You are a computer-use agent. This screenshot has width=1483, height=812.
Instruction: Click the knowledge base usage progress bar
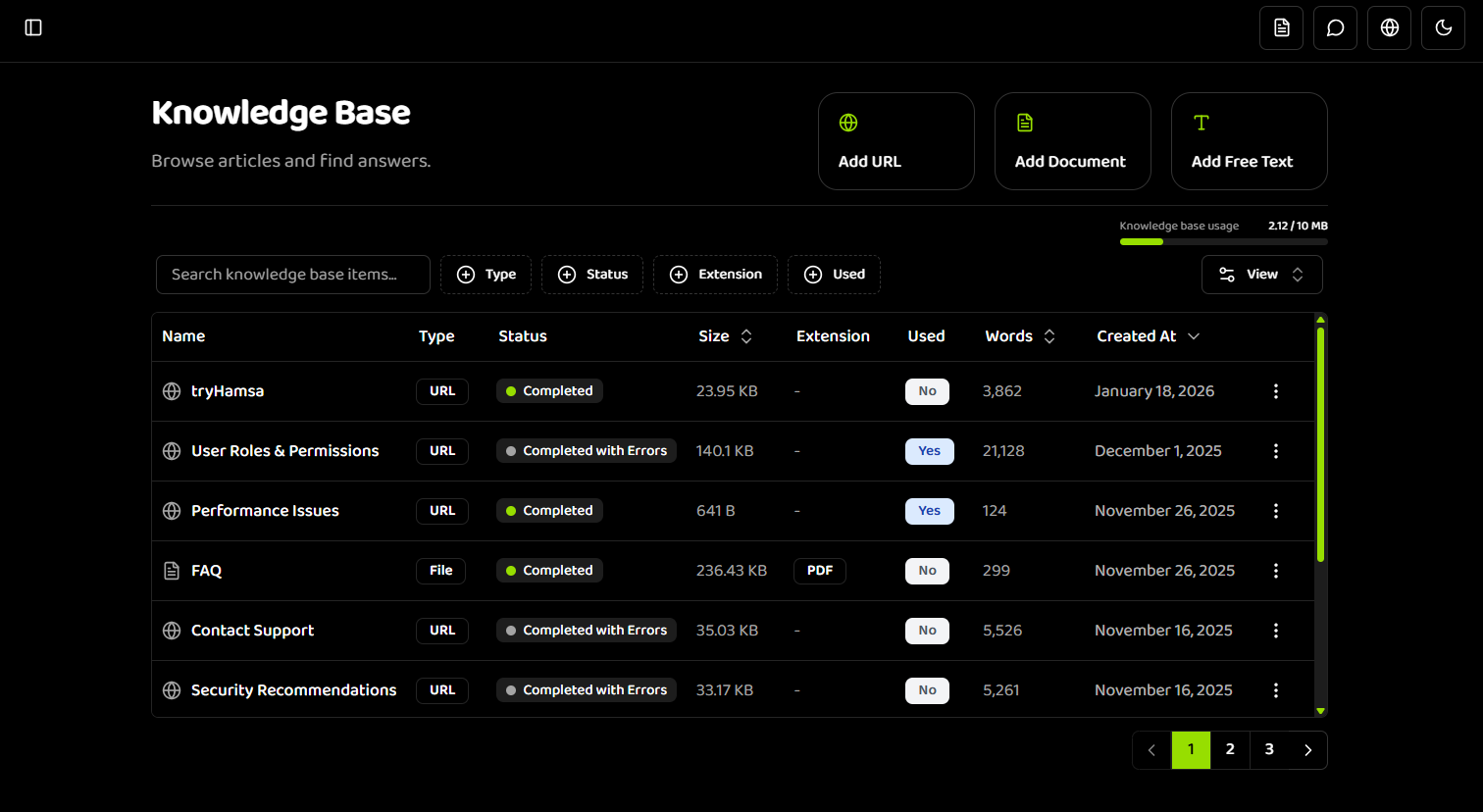coord(1224,241)
